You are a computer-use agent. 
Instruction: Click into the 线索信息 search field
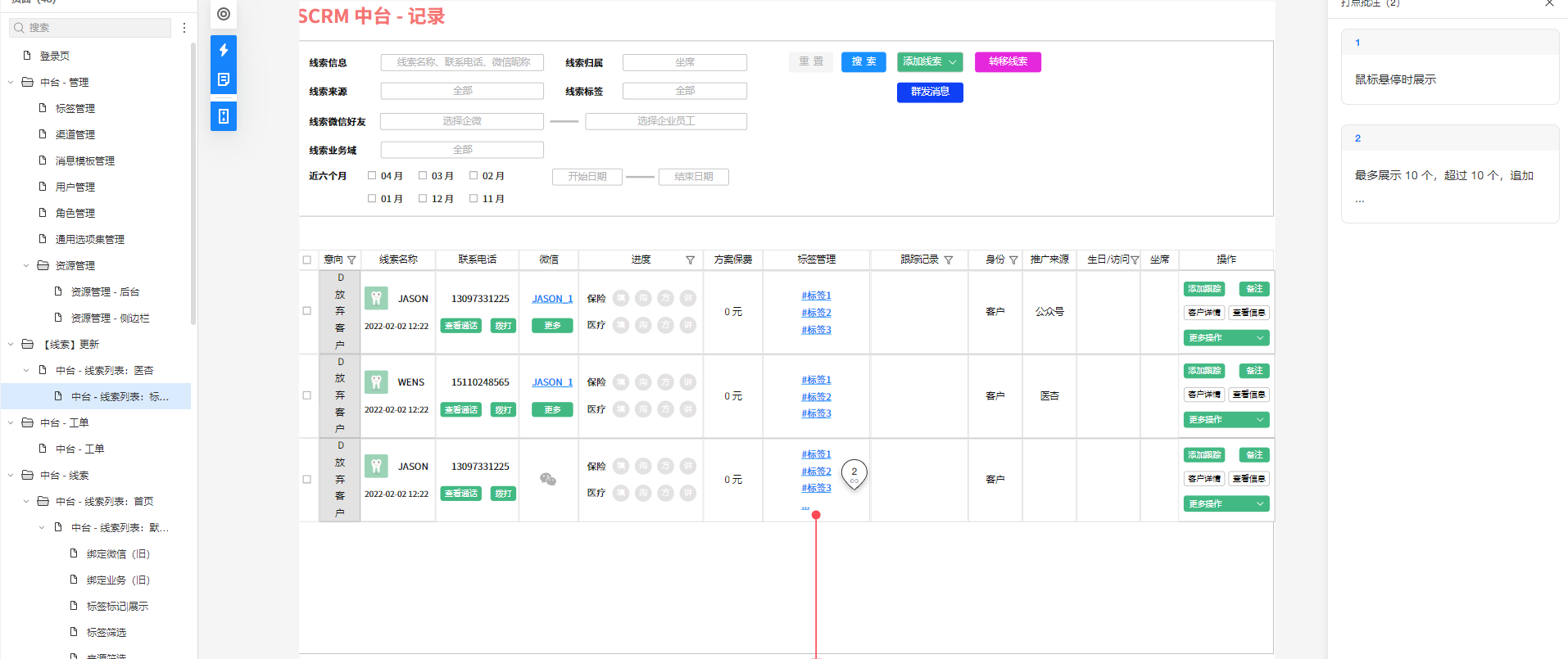(x=462, y=62)
